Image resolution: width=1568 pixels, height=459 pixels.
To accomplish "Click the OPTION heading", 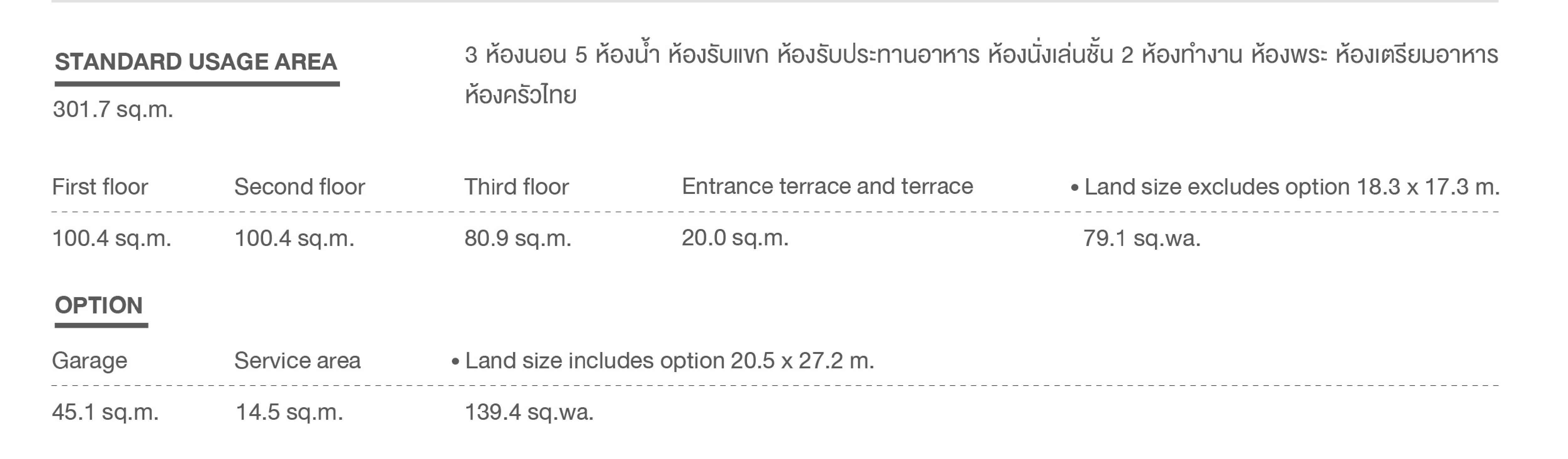I will click(98, 305).
